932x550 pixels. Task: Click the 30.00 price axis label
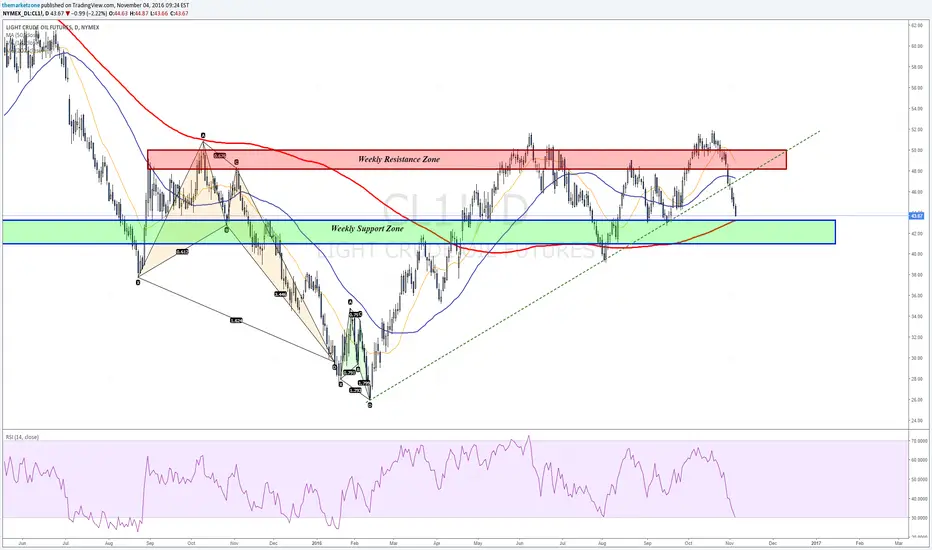(917, 359)
